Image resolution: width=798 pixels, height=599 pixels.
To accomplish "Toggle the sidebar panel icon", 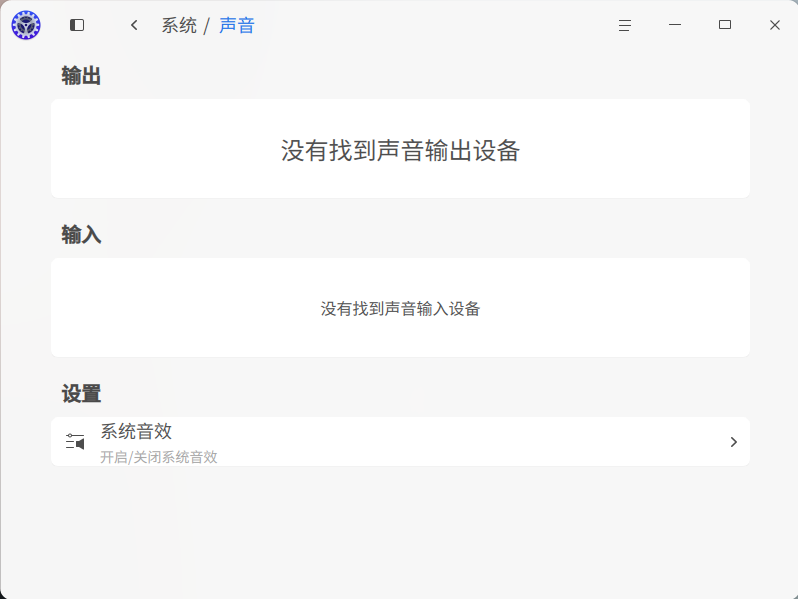I will tap(77, 25).
